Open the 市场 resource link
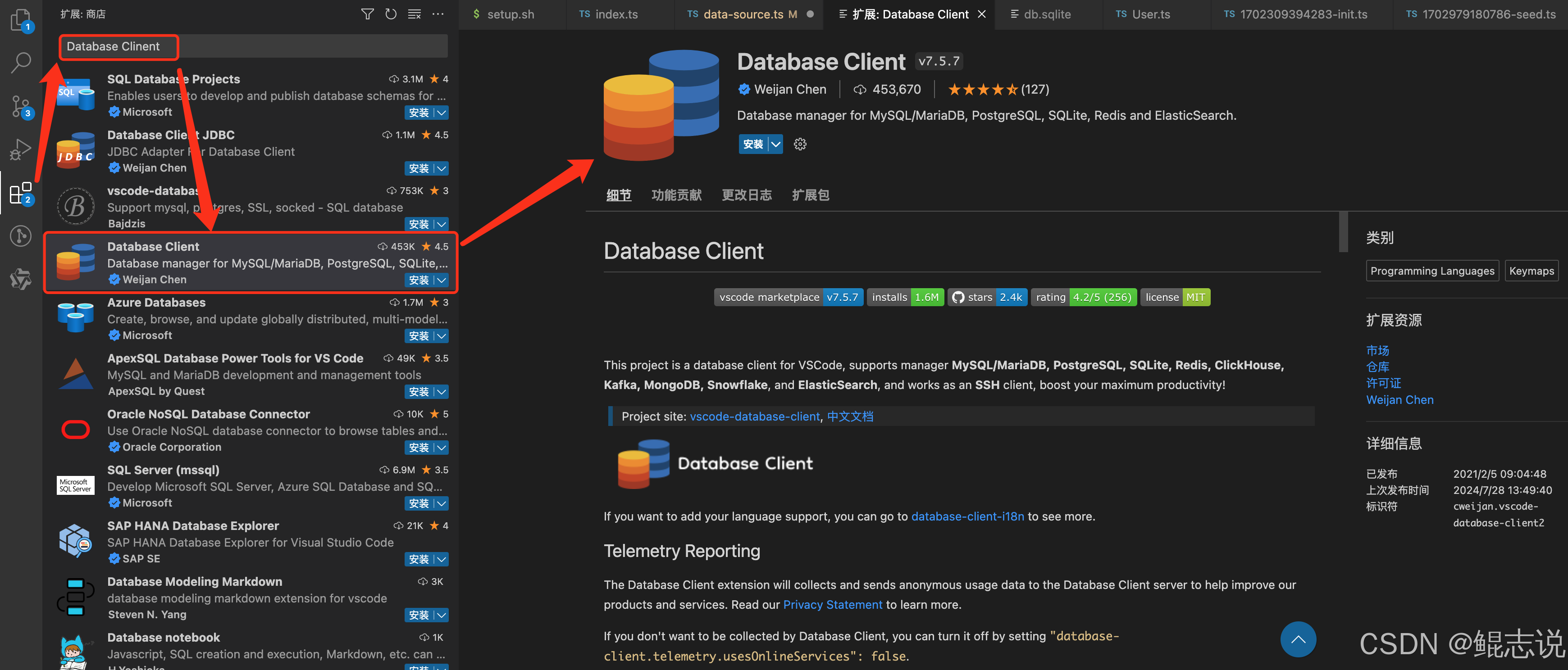 (x=1377, y=350)
